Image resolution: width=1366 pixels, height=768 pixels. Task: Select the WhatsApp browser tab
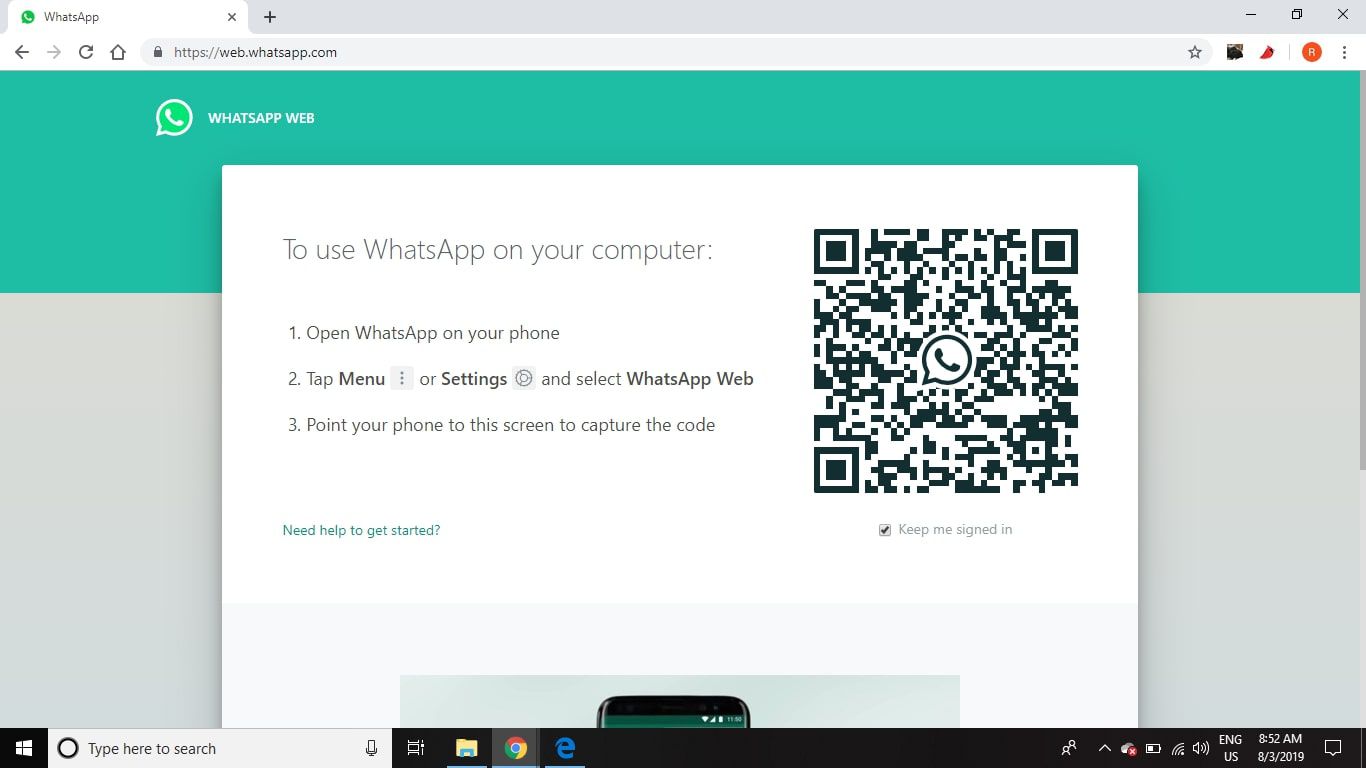[120, 17]
